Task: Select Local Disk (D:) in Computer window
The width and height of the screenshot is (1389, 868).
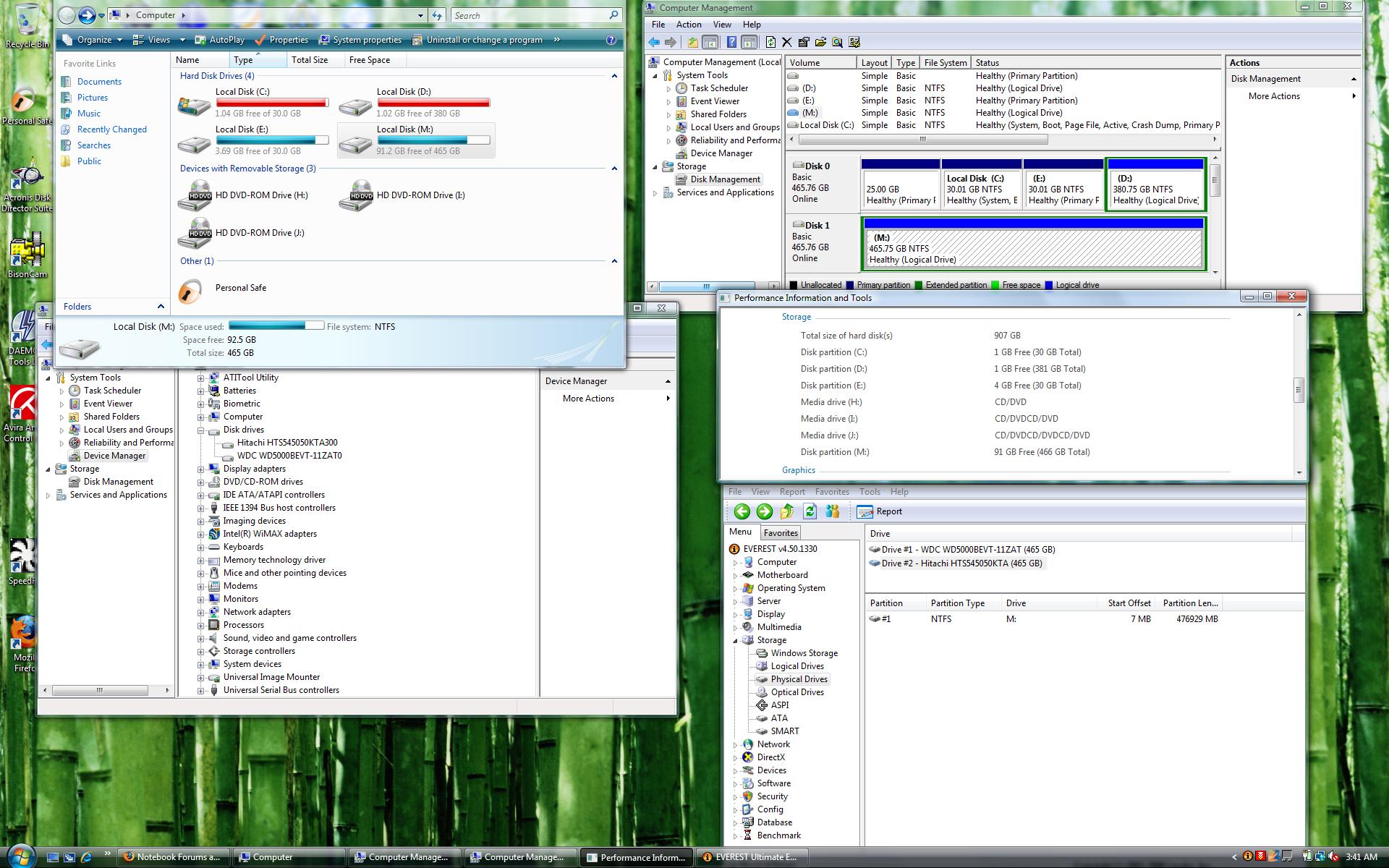Action: pos(415,103)
